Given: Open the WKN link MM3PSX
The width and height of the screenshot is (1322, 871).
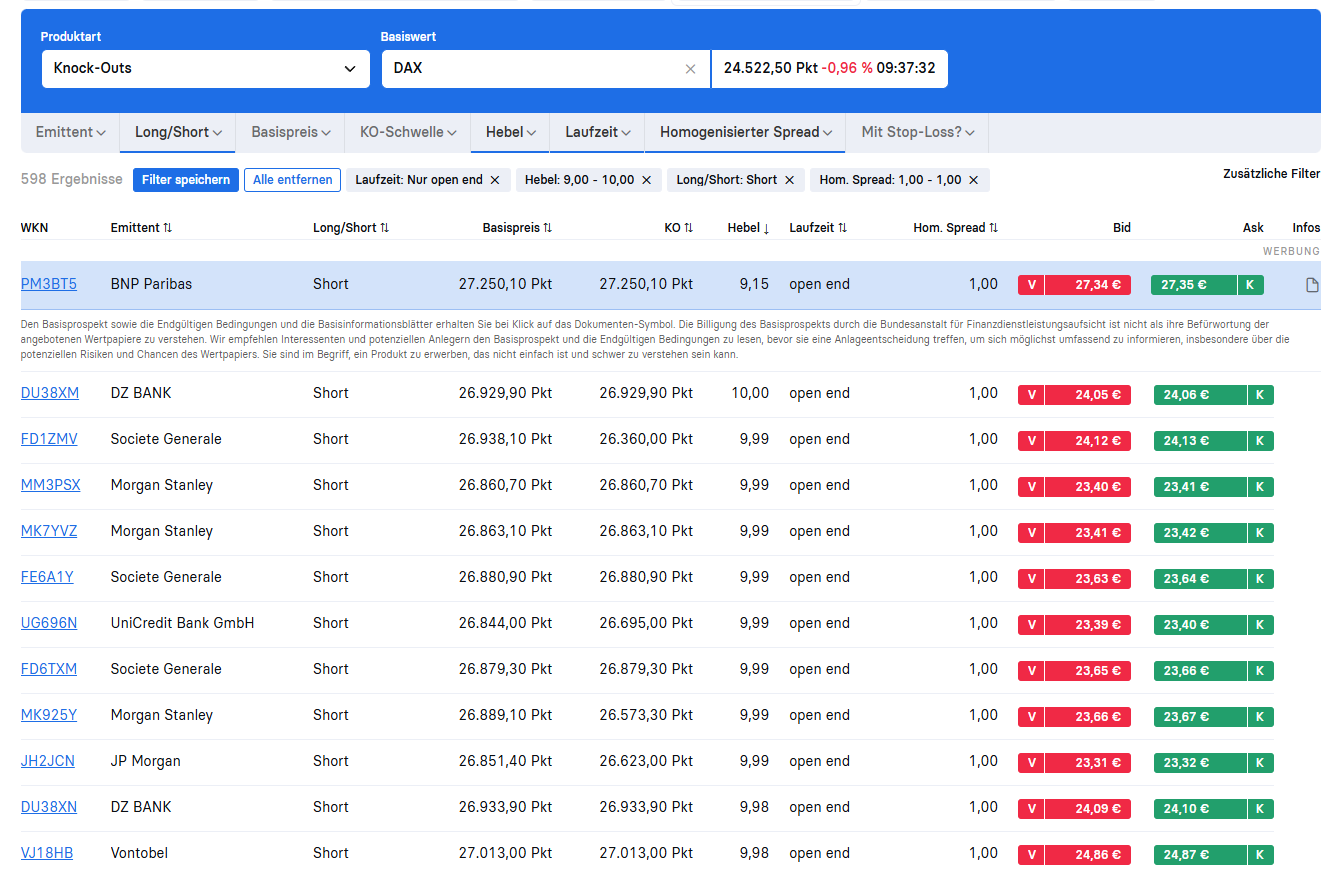Looking at the screenshot, I should pyautogui.click(x=51, y=485).
